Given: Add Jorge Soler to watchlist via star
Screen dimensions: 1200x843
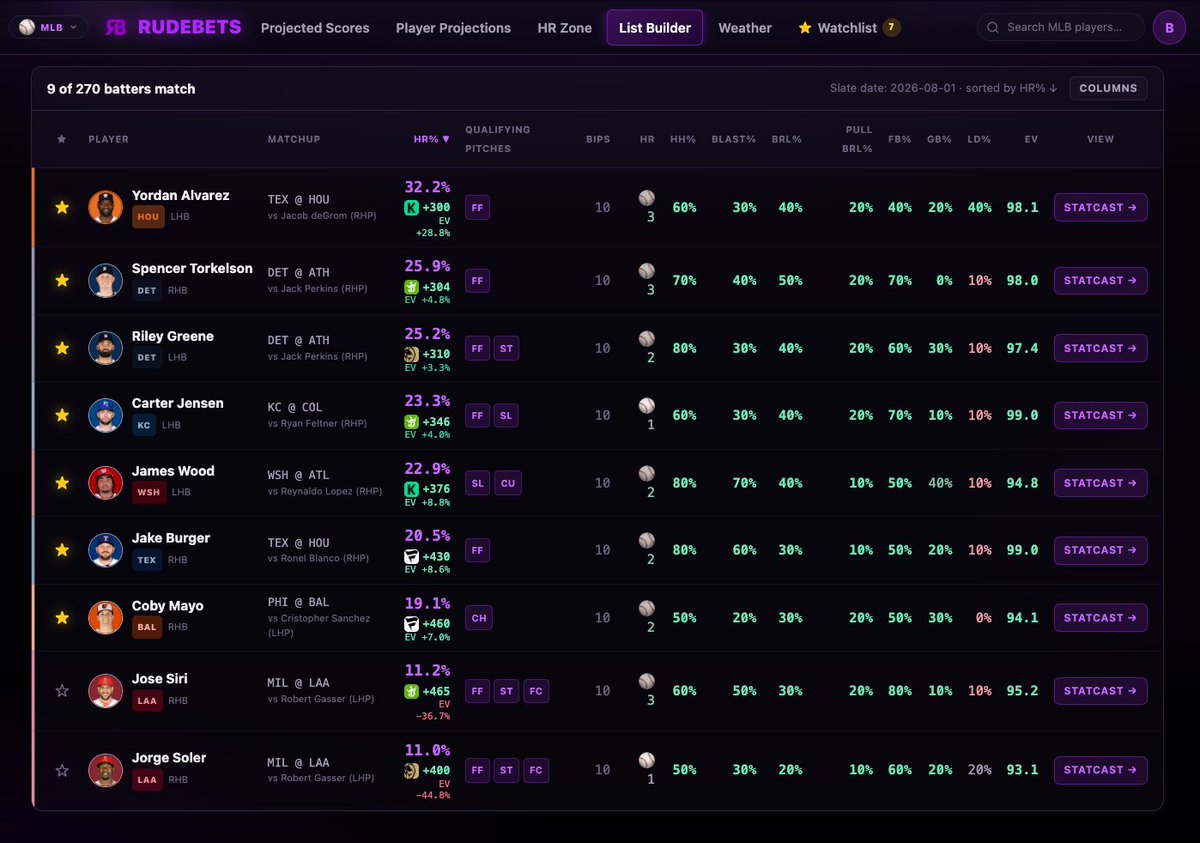Looking at the screenshot, I should (62, 770).
